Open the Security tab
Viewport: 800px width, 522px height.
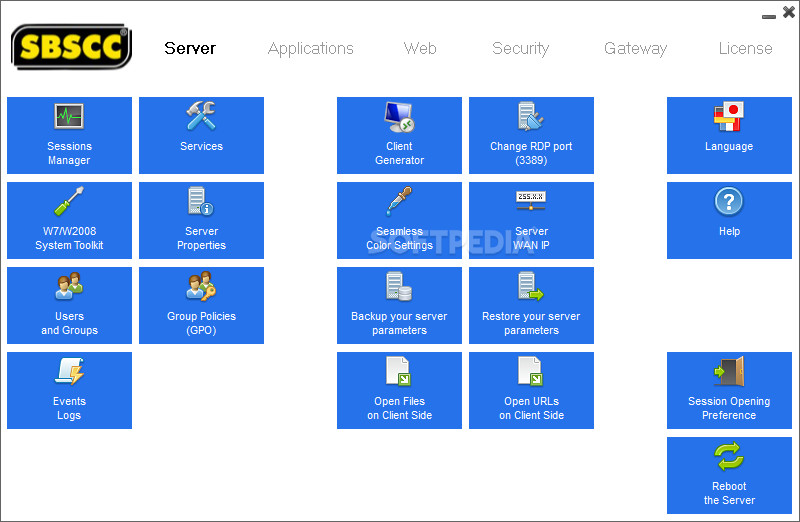520,49
